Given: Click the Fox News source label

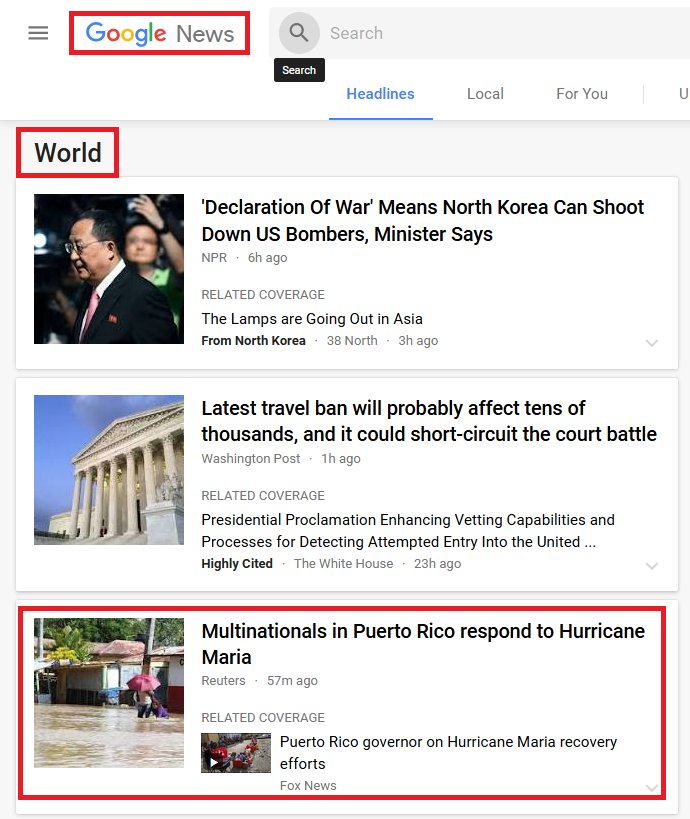Looking at the screenshot, I should click(308, 786).
